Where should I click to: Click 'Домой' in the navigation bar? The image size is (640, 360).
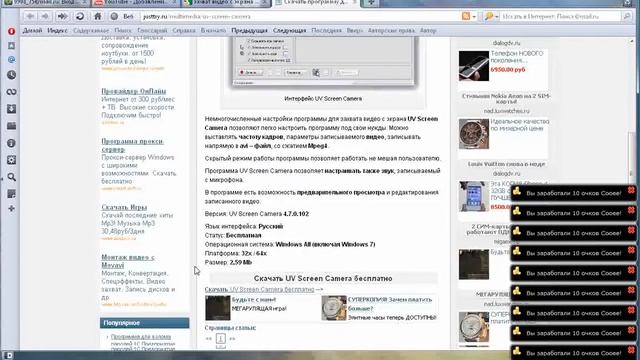(x=32, y=31)
